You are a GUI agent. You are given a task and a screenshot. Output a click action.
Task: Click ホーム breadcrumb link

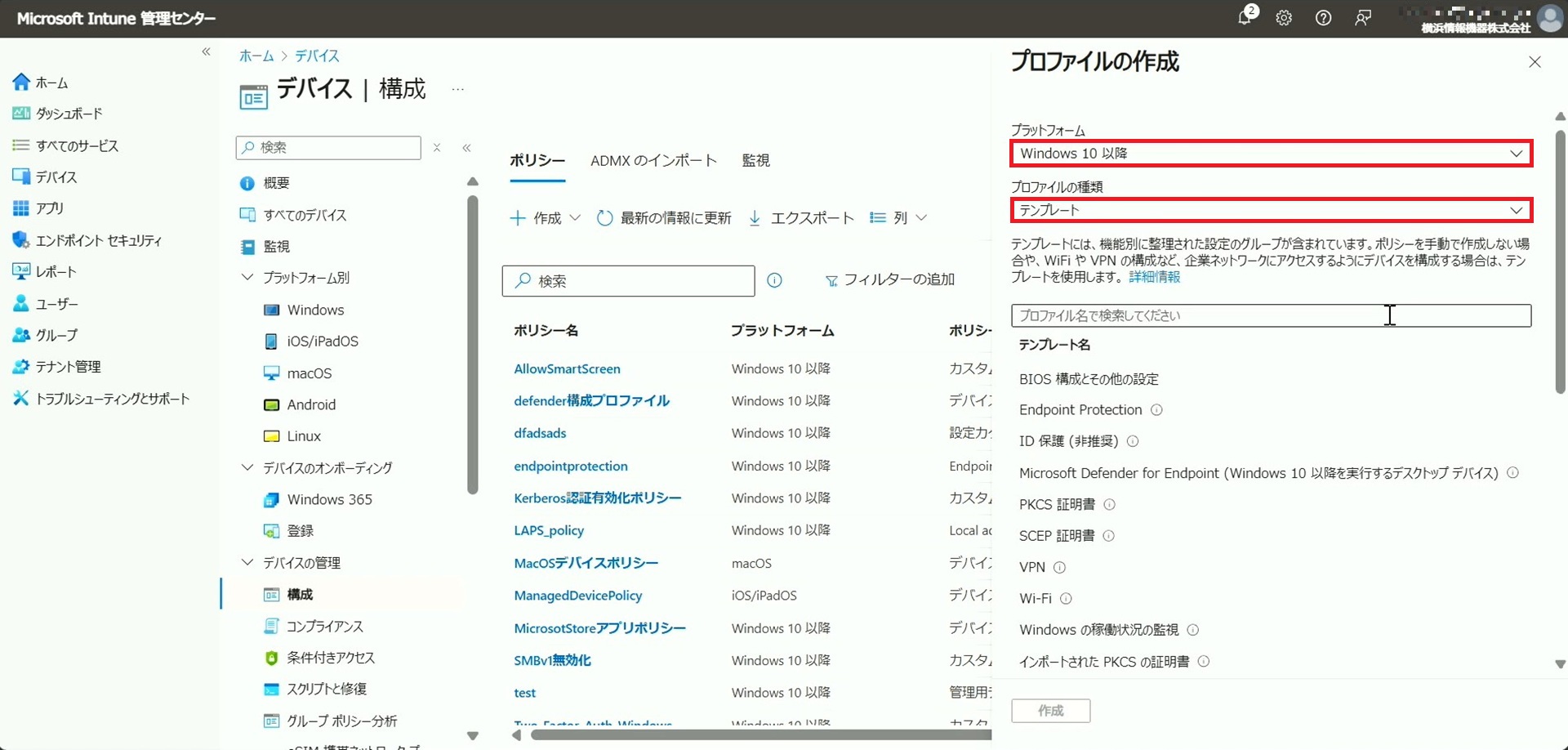(x=256, y=56)
